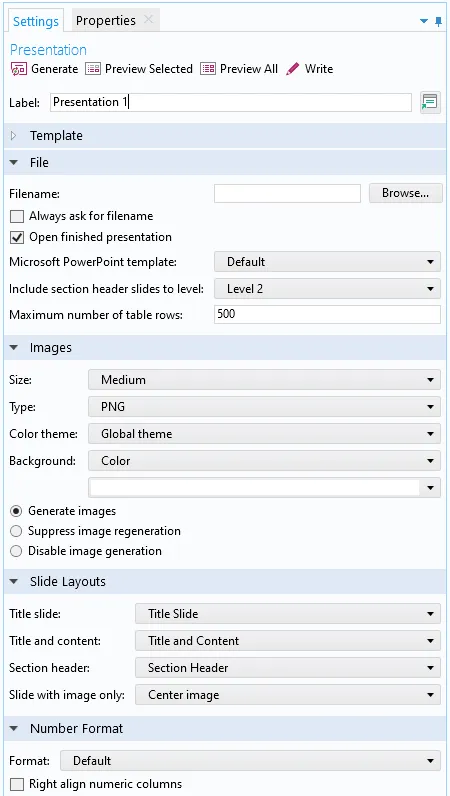Click the pin icon in the panel header
Viewport: 450px width, 796px height.
tap(439, 21)
